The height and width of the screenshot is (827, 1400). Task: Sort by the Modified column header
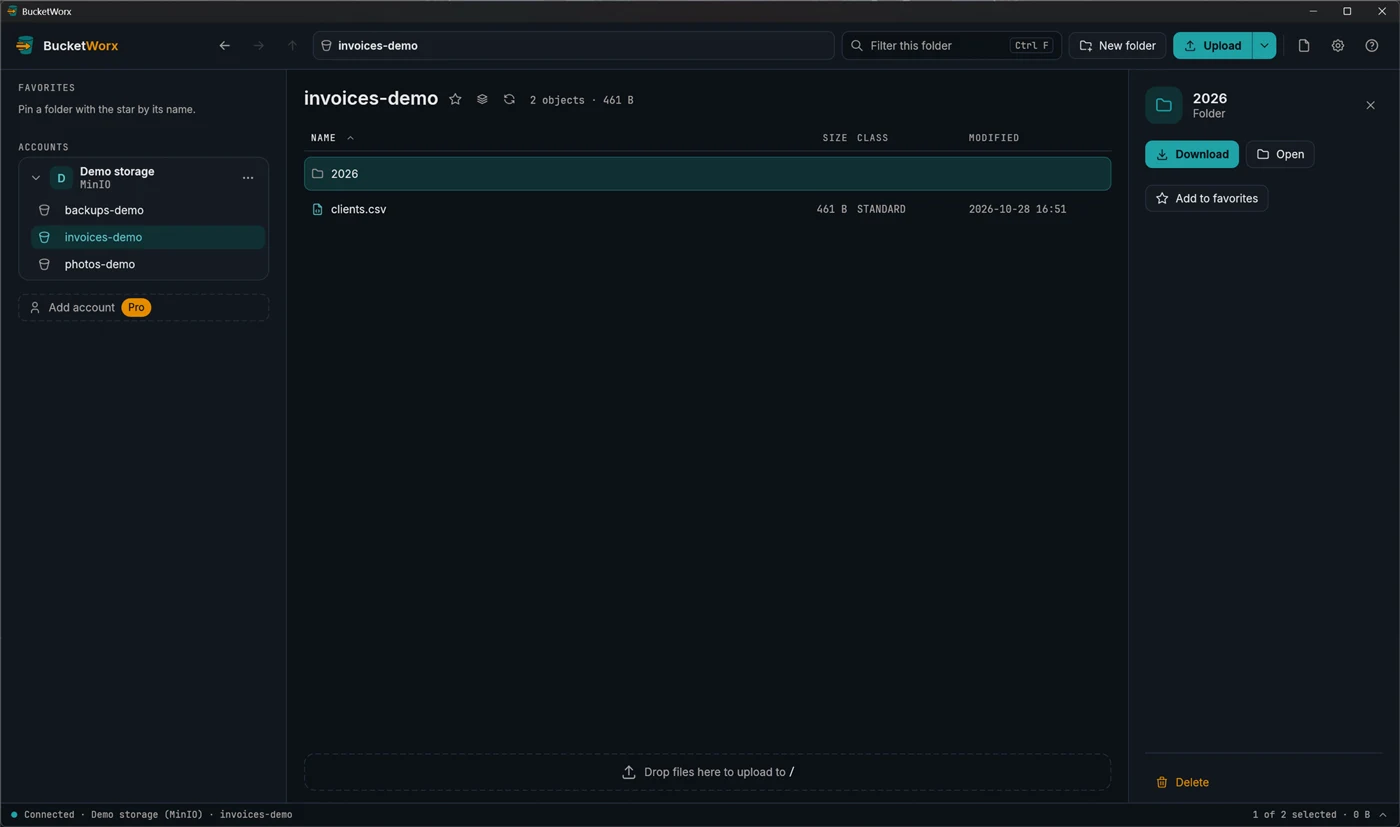tap(994, 138)
